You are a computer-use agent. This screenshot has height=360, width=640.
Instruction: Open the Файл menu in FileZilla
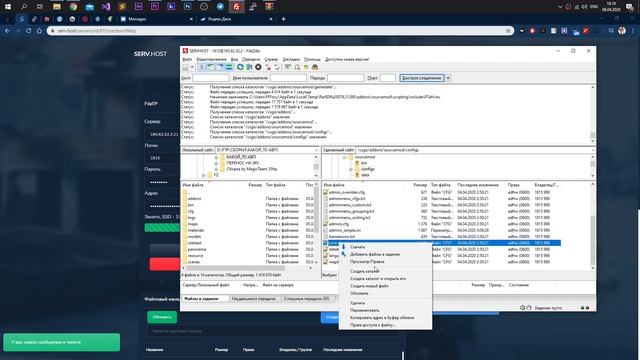pos(187,60)
